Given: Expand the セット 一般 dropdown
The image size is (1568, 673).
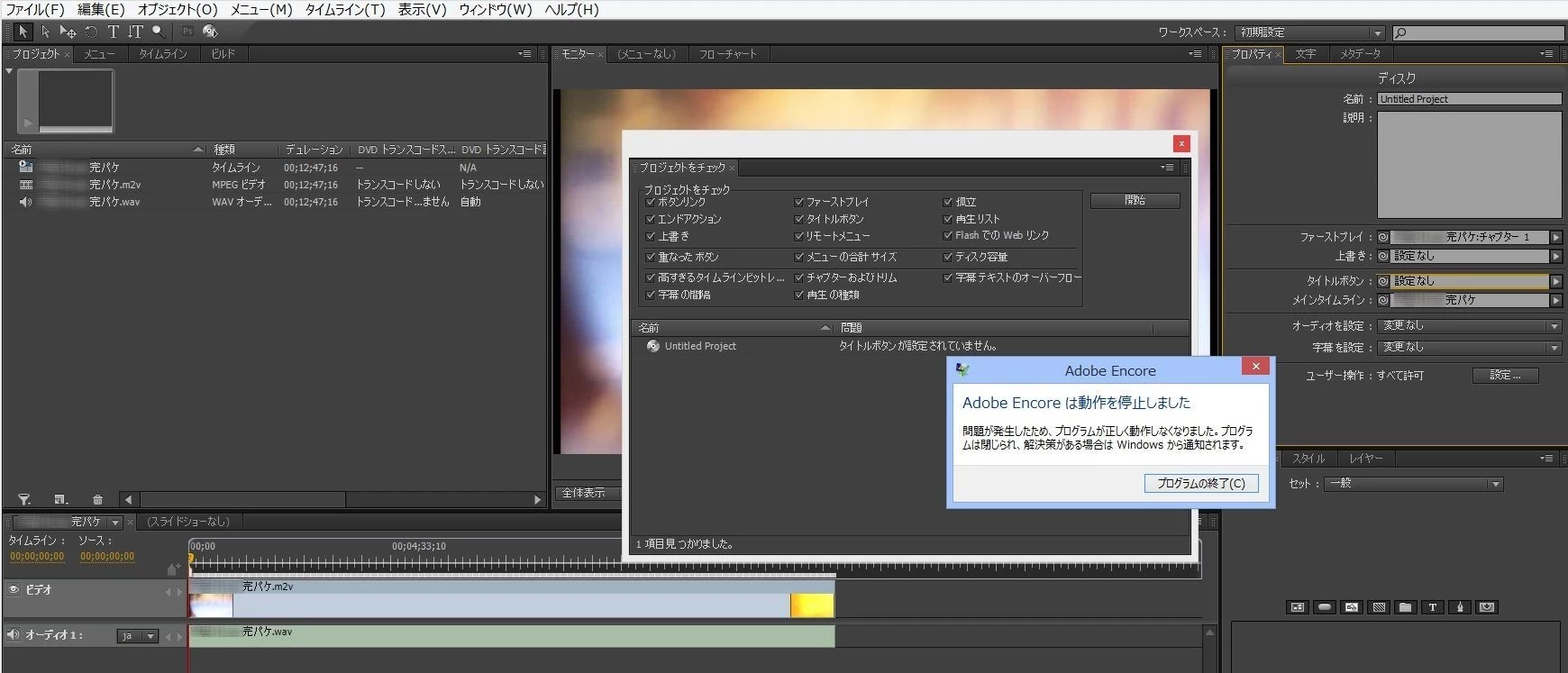Looking at the screenshot, I should [x=1413, y=484].
